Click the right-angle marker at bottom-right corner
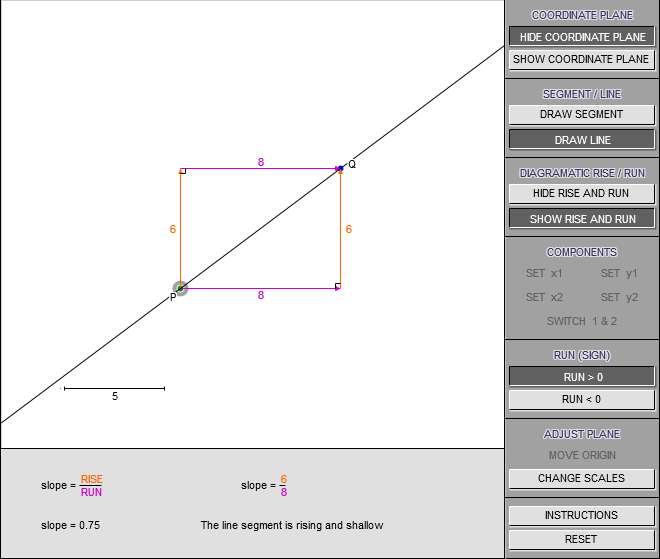The image size is (660, 559). [x=338, y=286]
